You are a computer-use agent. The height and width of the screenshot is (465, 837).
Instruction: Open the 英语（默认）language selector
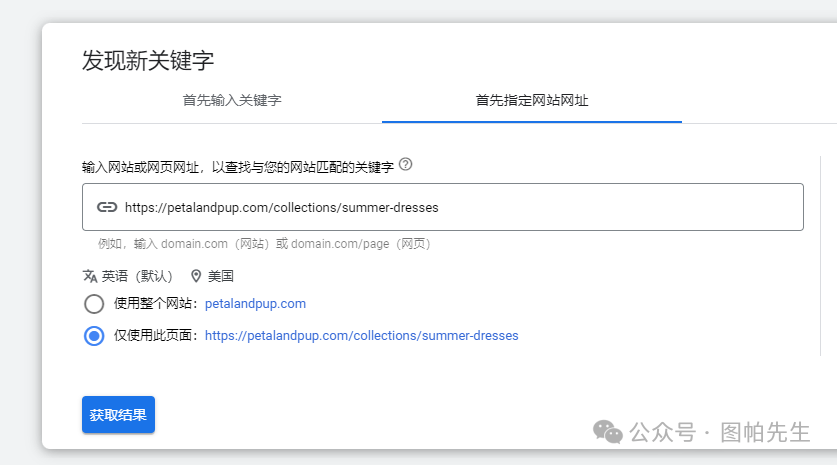click(x=137, y=276)
